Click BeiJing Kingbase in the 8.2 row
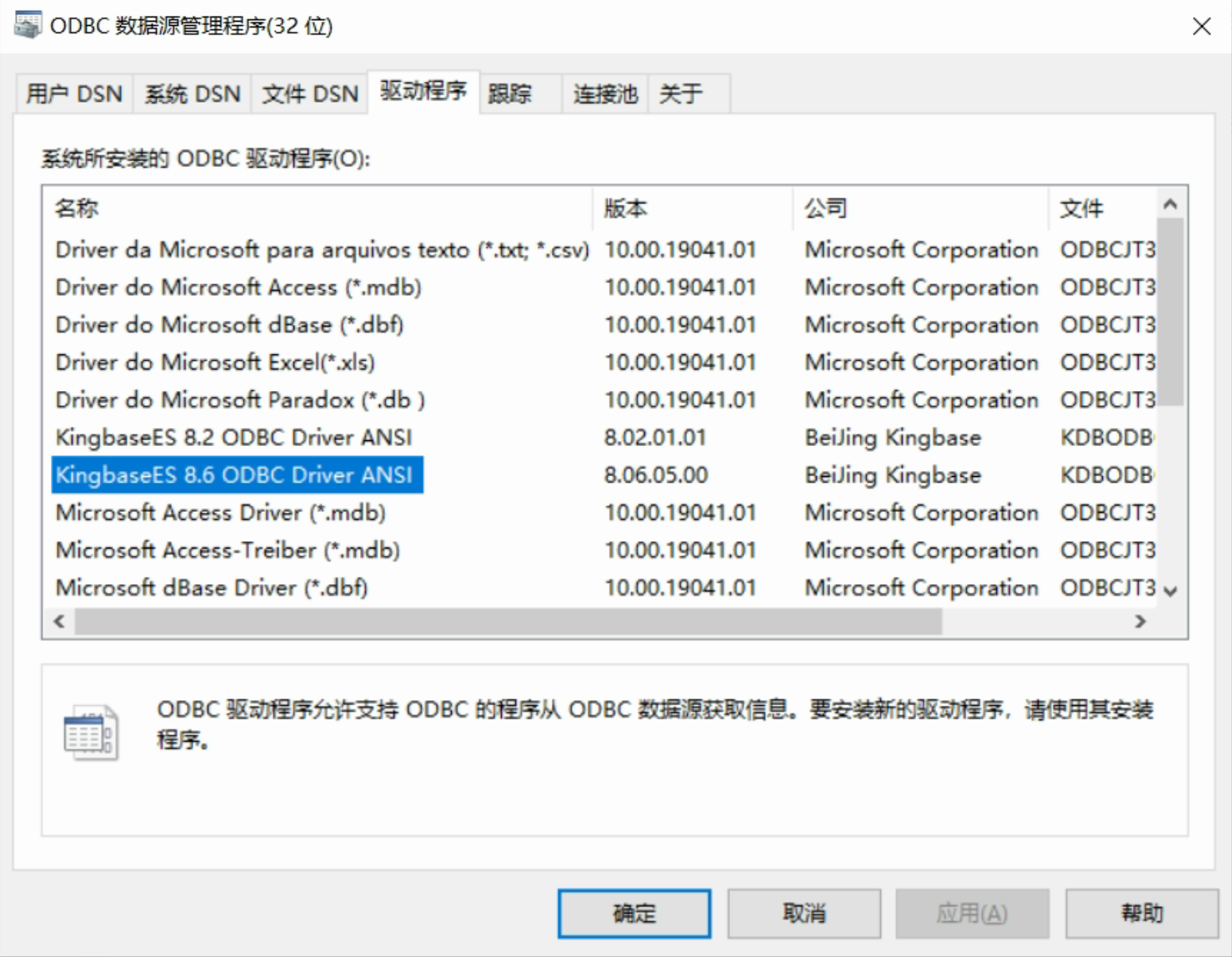Viewport: 1232px width, 957px height. click(x=893, y=437)
